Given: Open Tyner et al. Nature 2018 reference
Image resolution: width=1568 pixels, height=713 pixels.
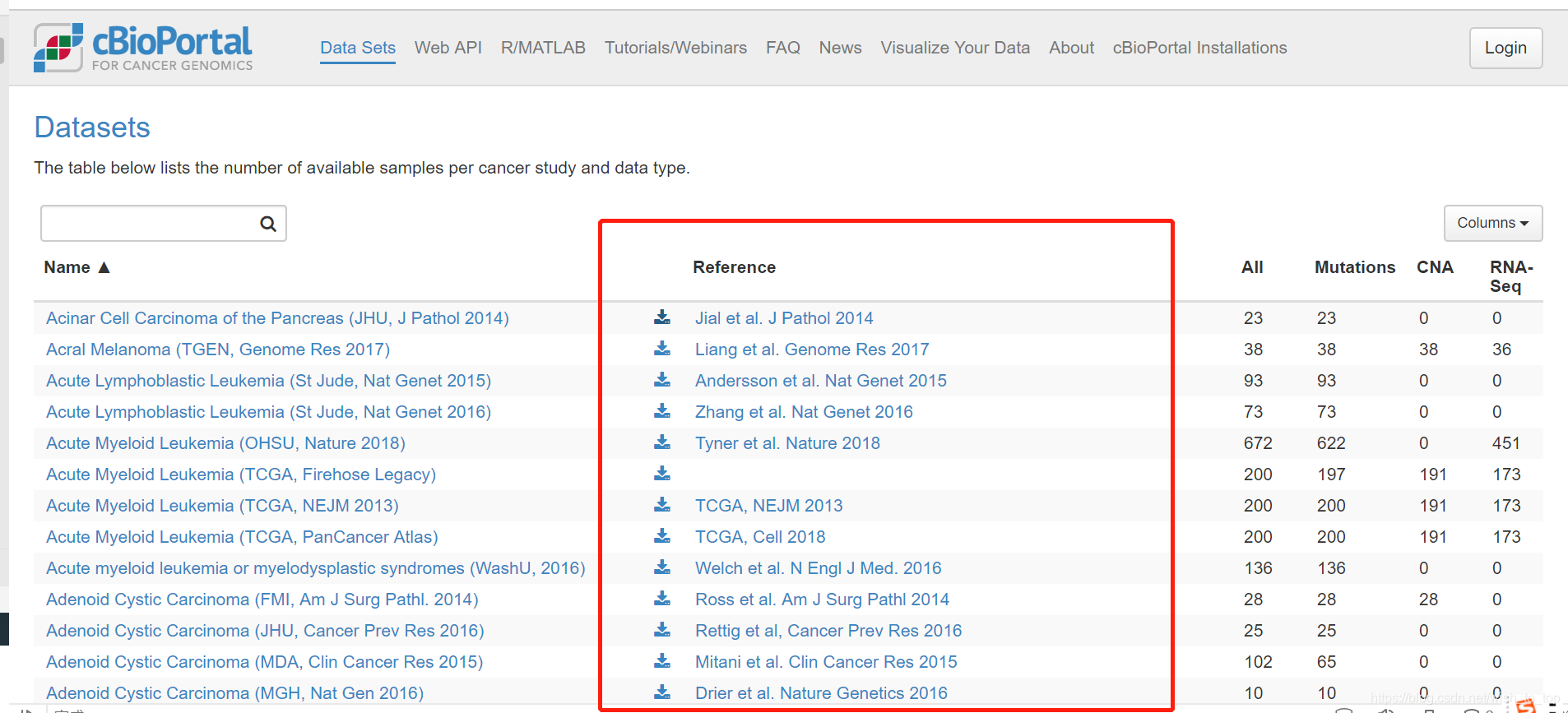Looking at the screenshot, I should (787, 443).
